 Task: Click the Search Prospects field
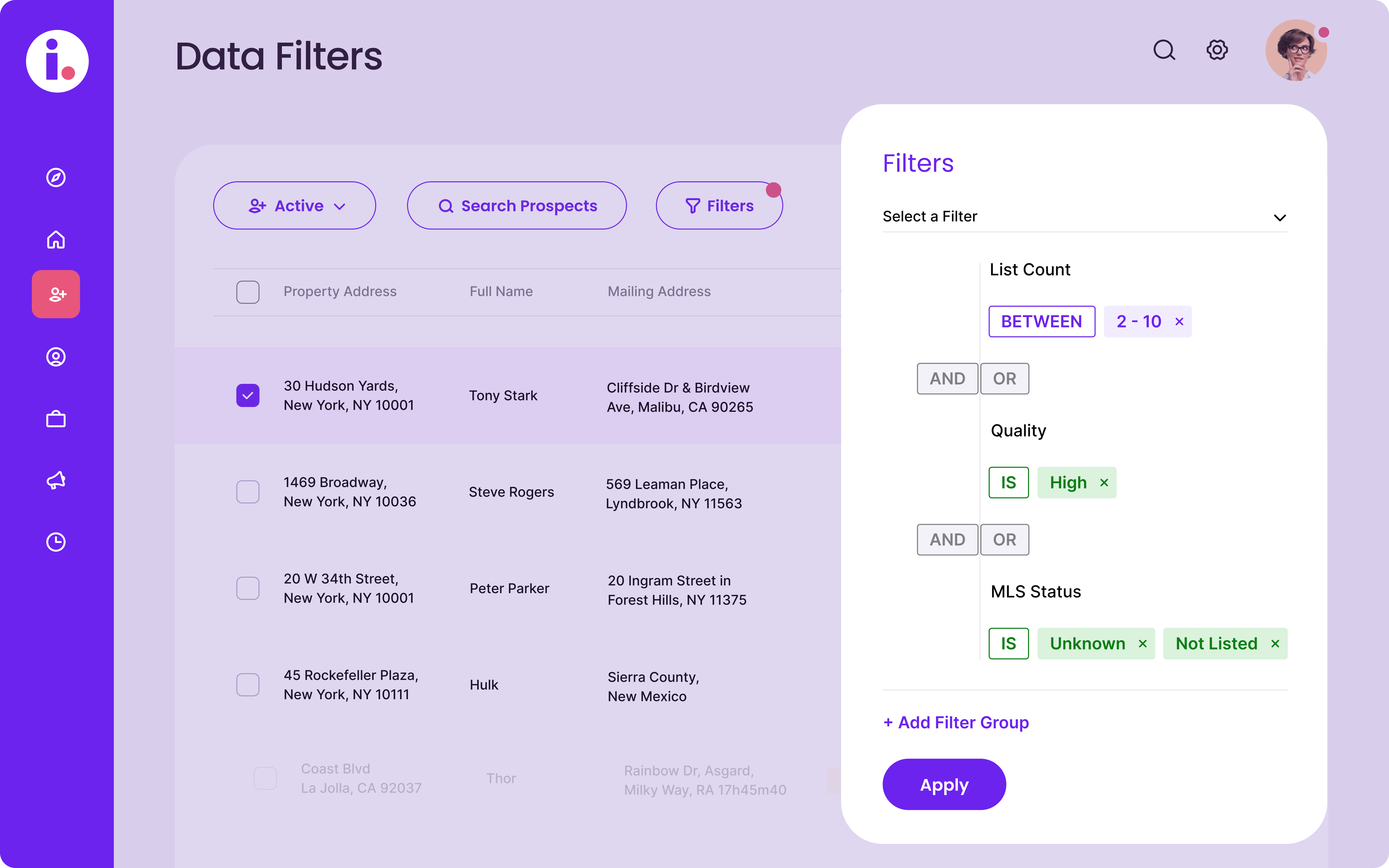coord(517,205)
